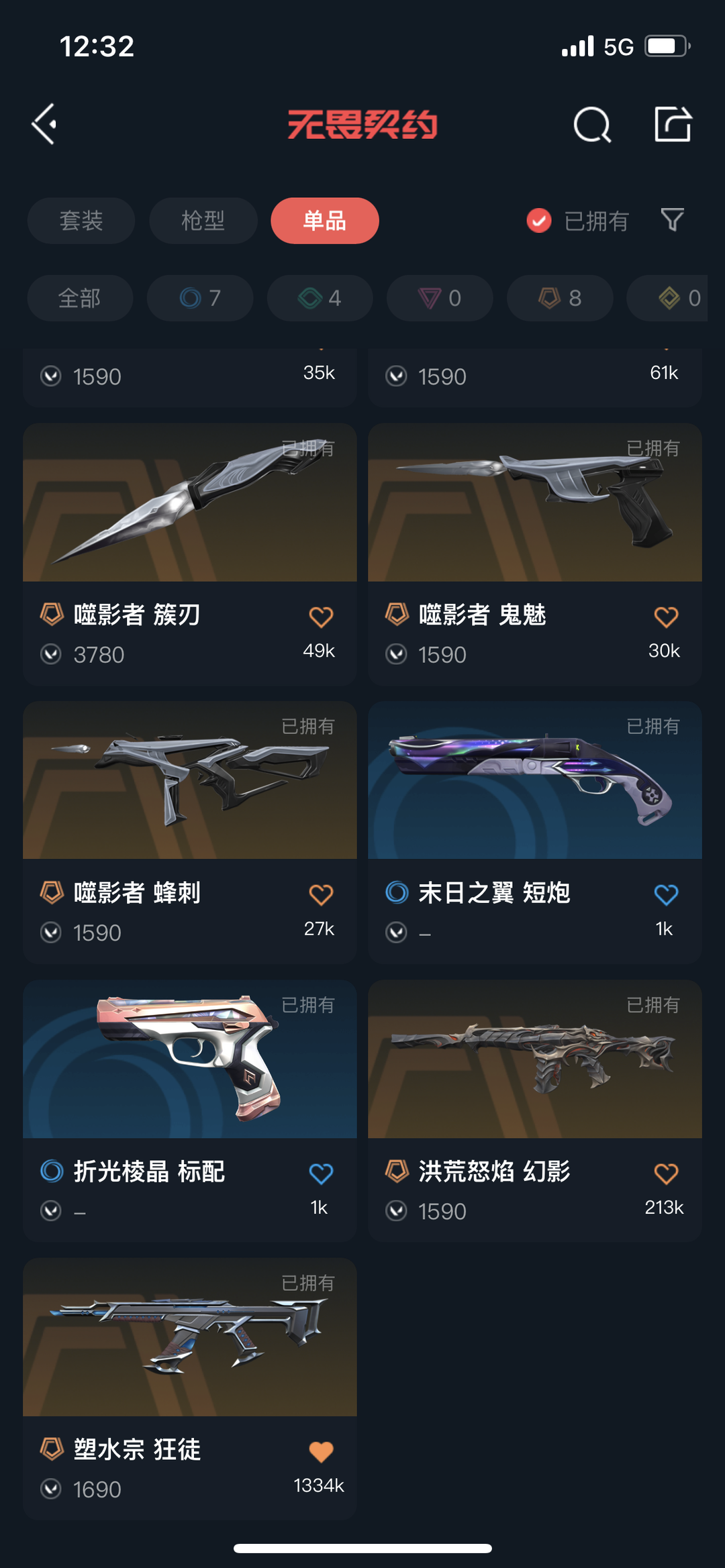Switch to the 枪型 tab
This screenshot has width=725, height=1568.
(203, 221)
